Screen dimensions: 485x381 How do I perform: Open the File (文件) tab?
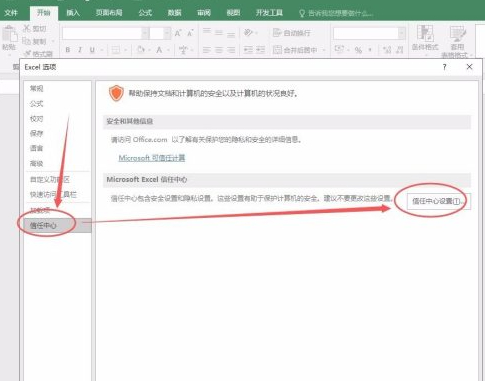coord(11,13)
